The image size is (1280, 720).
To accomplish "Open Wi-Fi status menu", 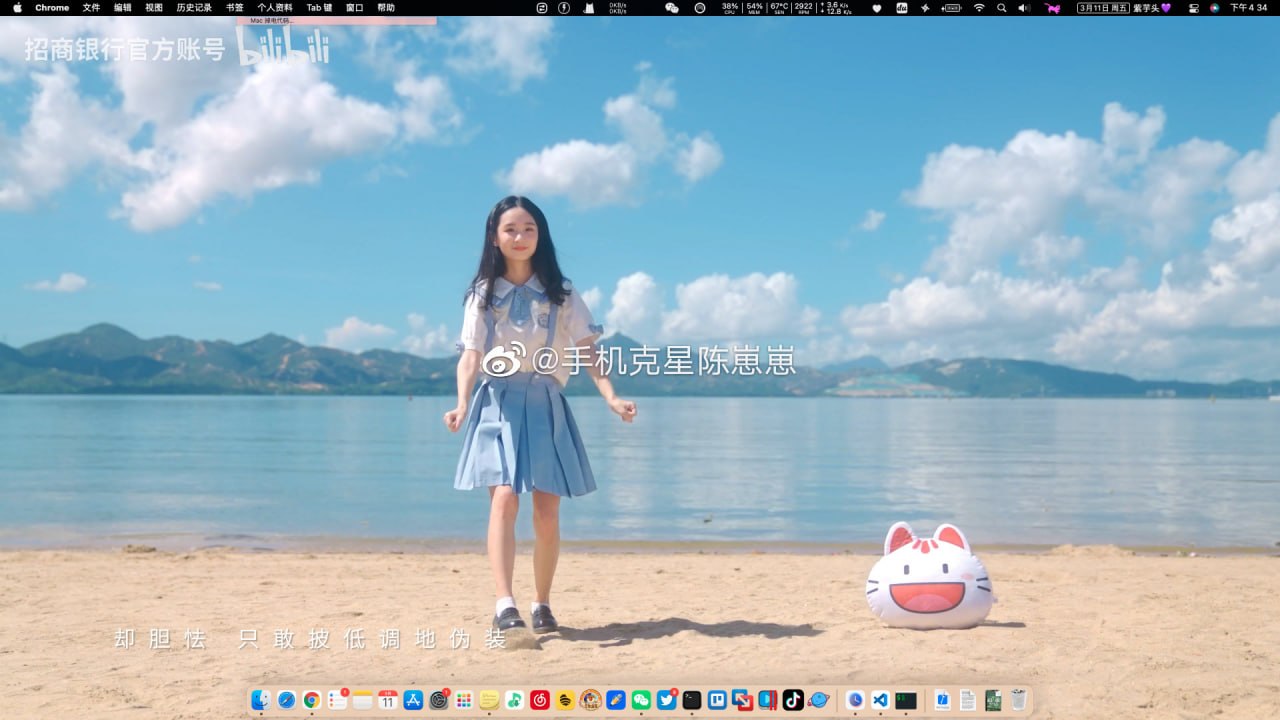I will tap(978, 7).
